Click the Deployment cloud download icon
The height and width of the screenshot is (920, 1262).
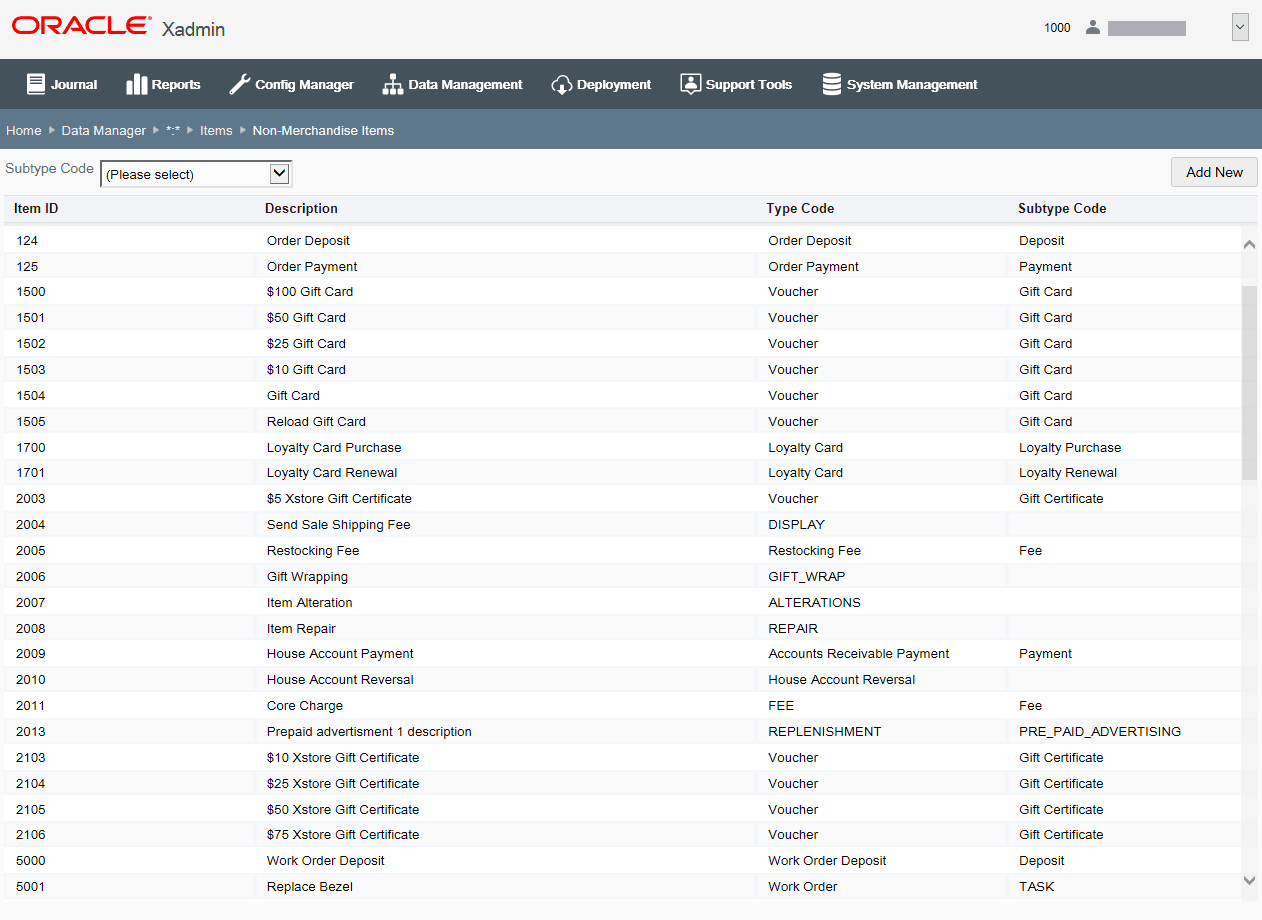coord(561,84)
